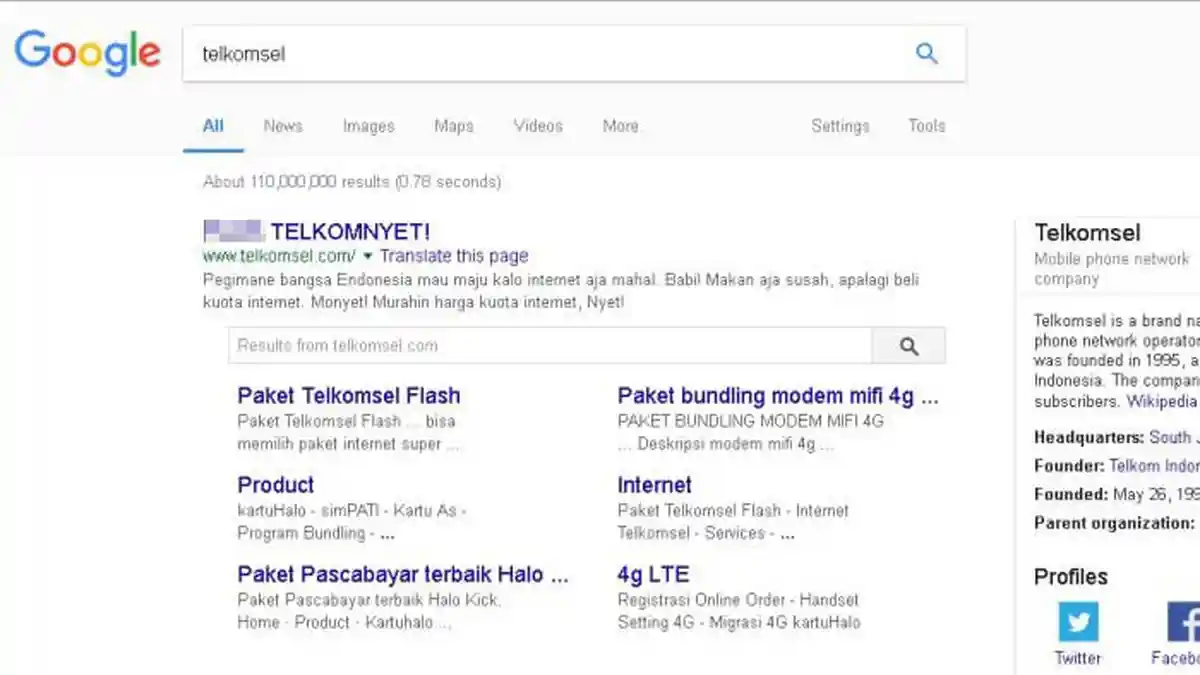This screenshot has height=675, width=1200.
Task: Click the Results from telkomsel.com search box
Action: coord(500,345)
